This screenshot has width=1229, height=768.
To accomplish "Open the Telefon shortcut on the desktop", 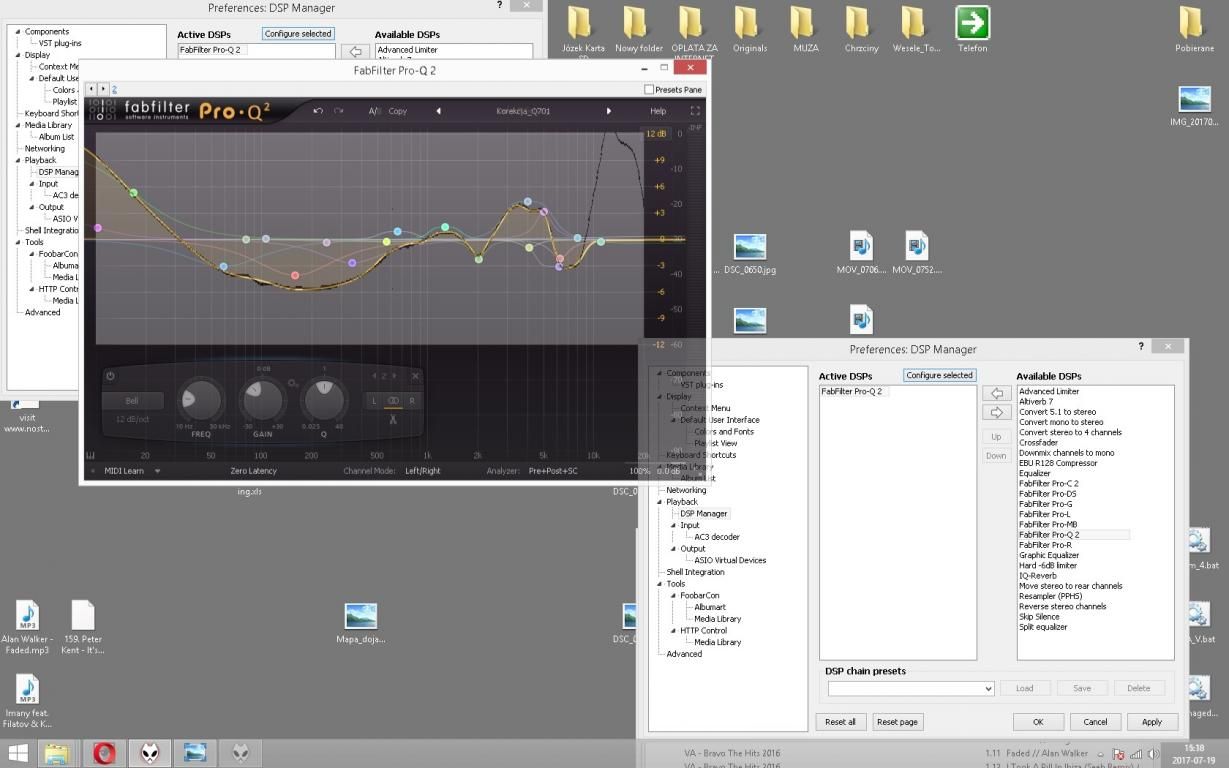I will coord(972,29).
